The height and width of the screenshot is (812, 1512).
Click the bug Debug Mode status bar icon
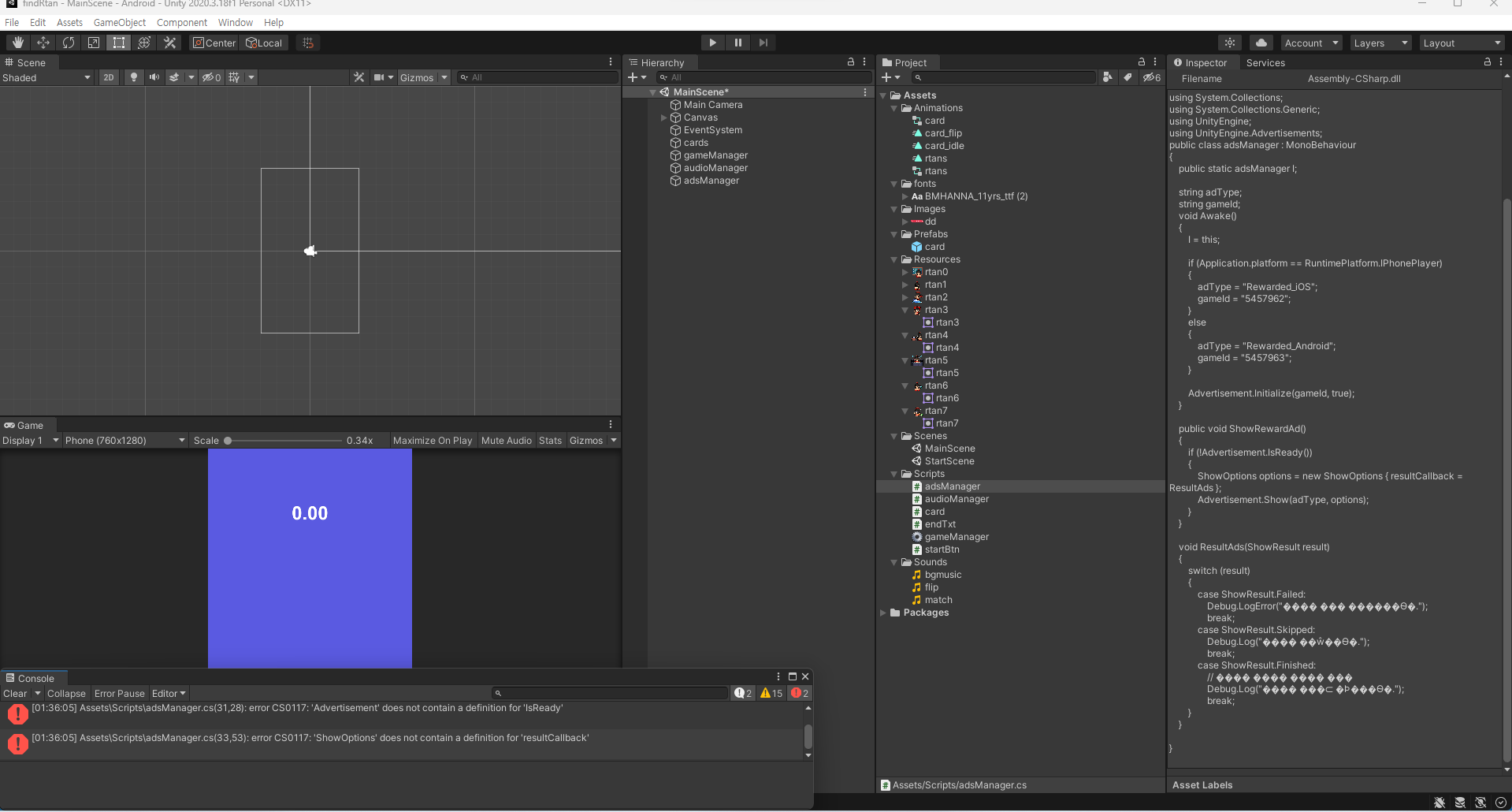coord(1440,803)
